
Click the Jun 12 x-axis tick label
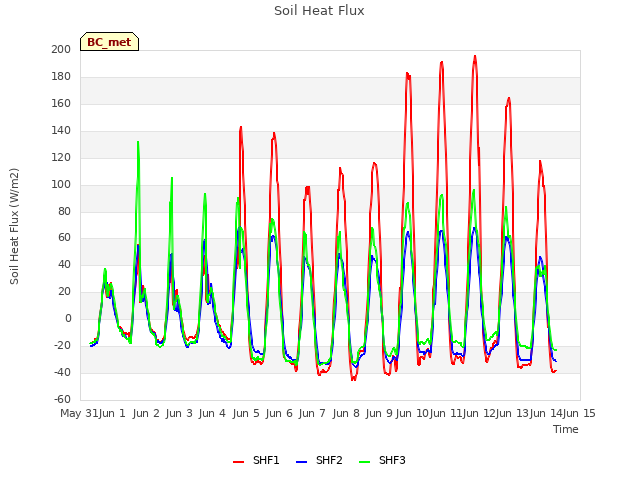click(x=479, y=413)
